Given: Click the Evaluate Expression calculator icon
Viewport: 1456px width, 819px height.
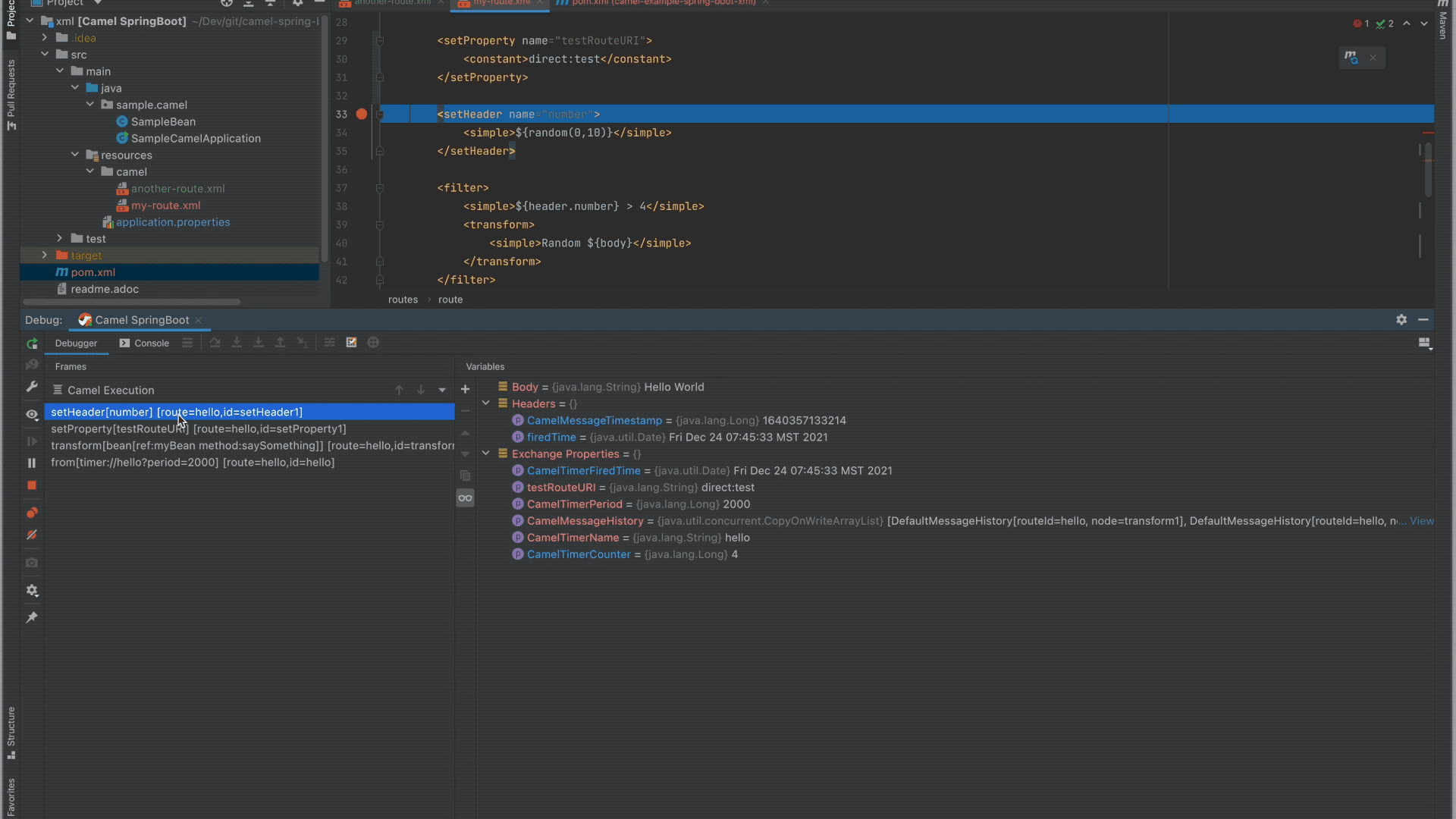Looking at the screenshot, I should (351, 343).
